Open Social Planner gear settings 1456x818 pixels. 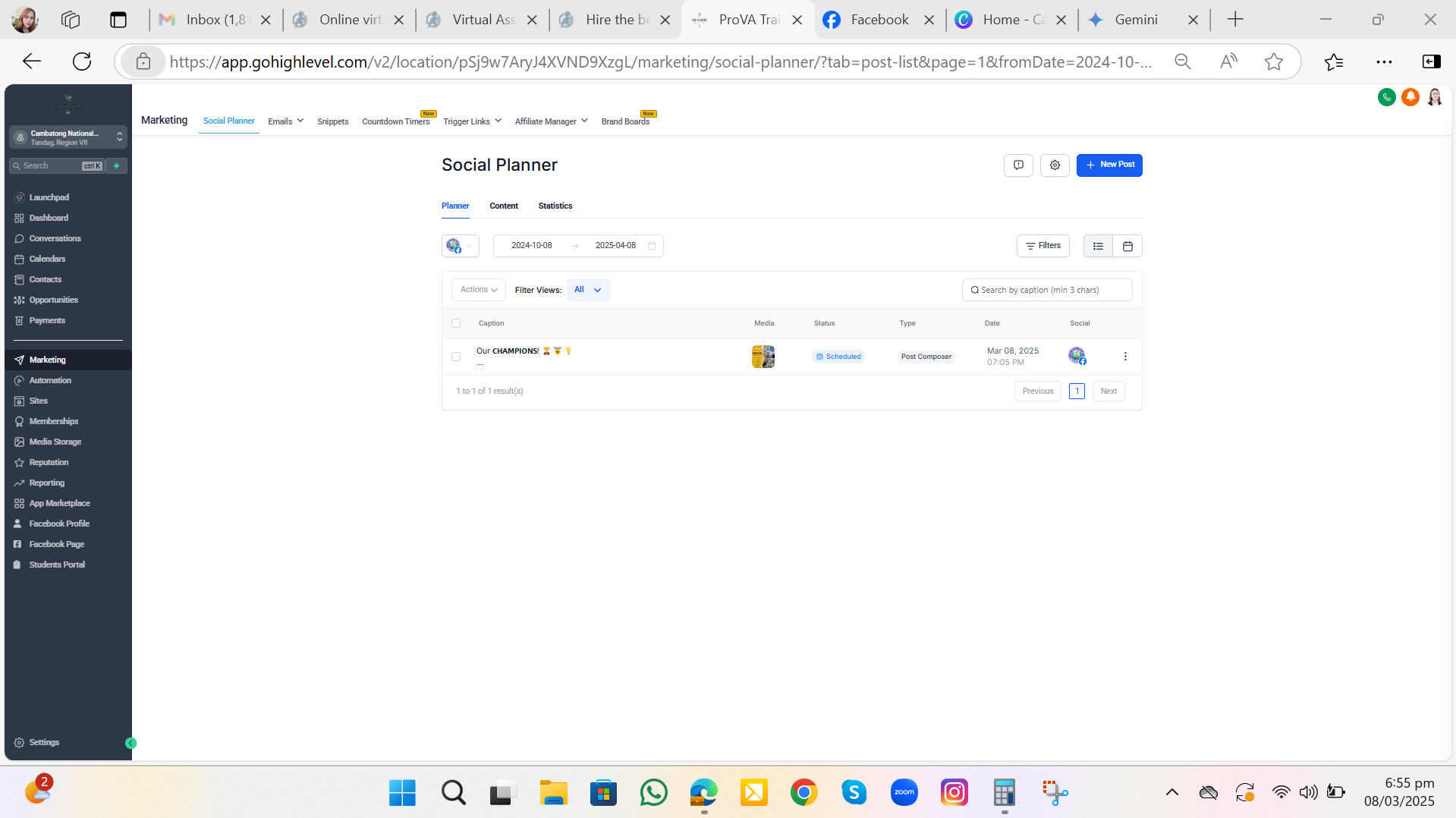click(1055, 165)
